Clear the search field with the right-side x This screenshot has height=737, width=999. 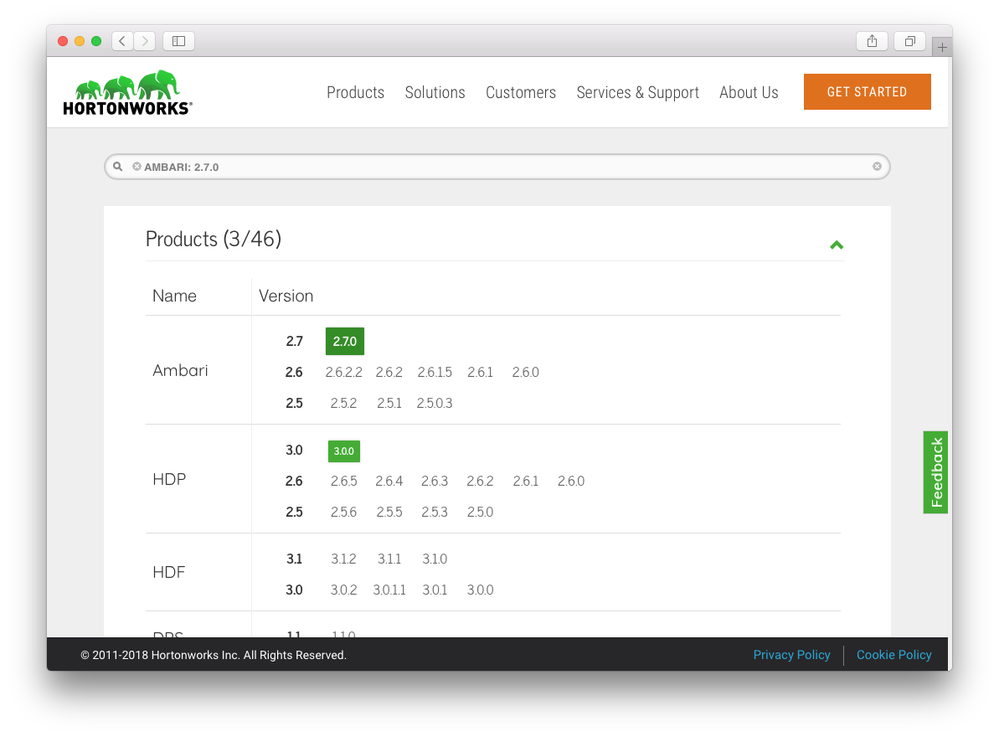[877, 166]
